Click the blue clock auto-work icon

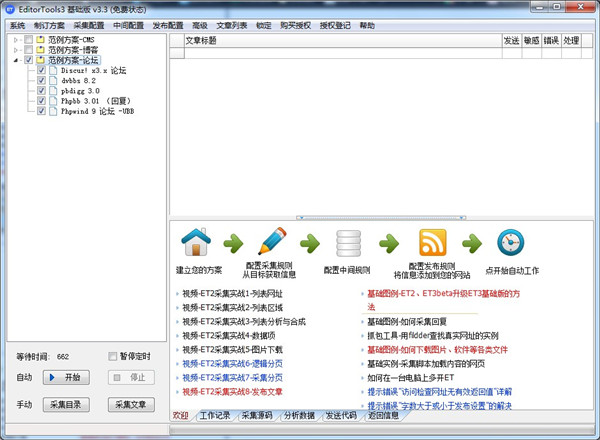pos(510,242)
